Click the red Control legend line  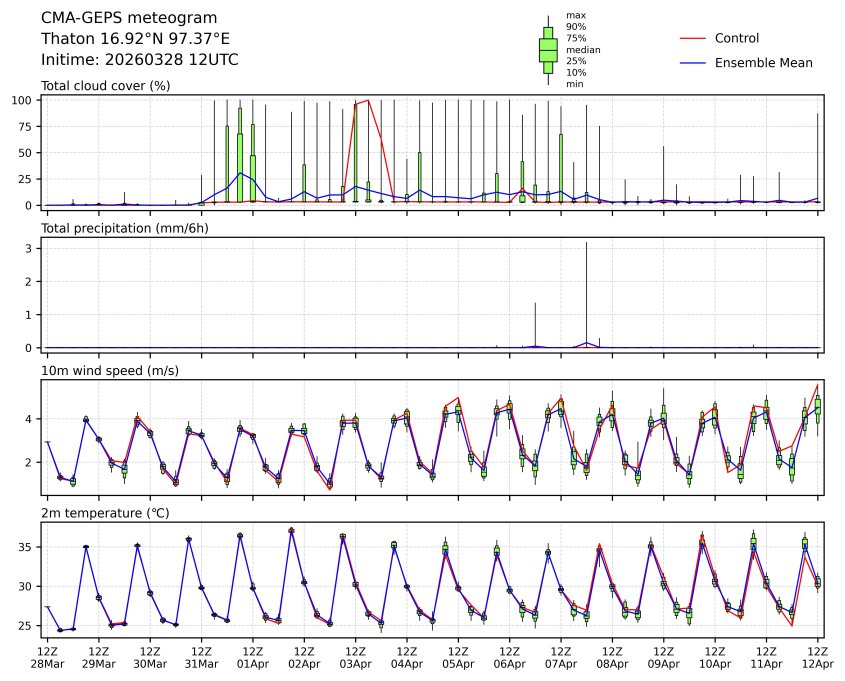point(693,38)
